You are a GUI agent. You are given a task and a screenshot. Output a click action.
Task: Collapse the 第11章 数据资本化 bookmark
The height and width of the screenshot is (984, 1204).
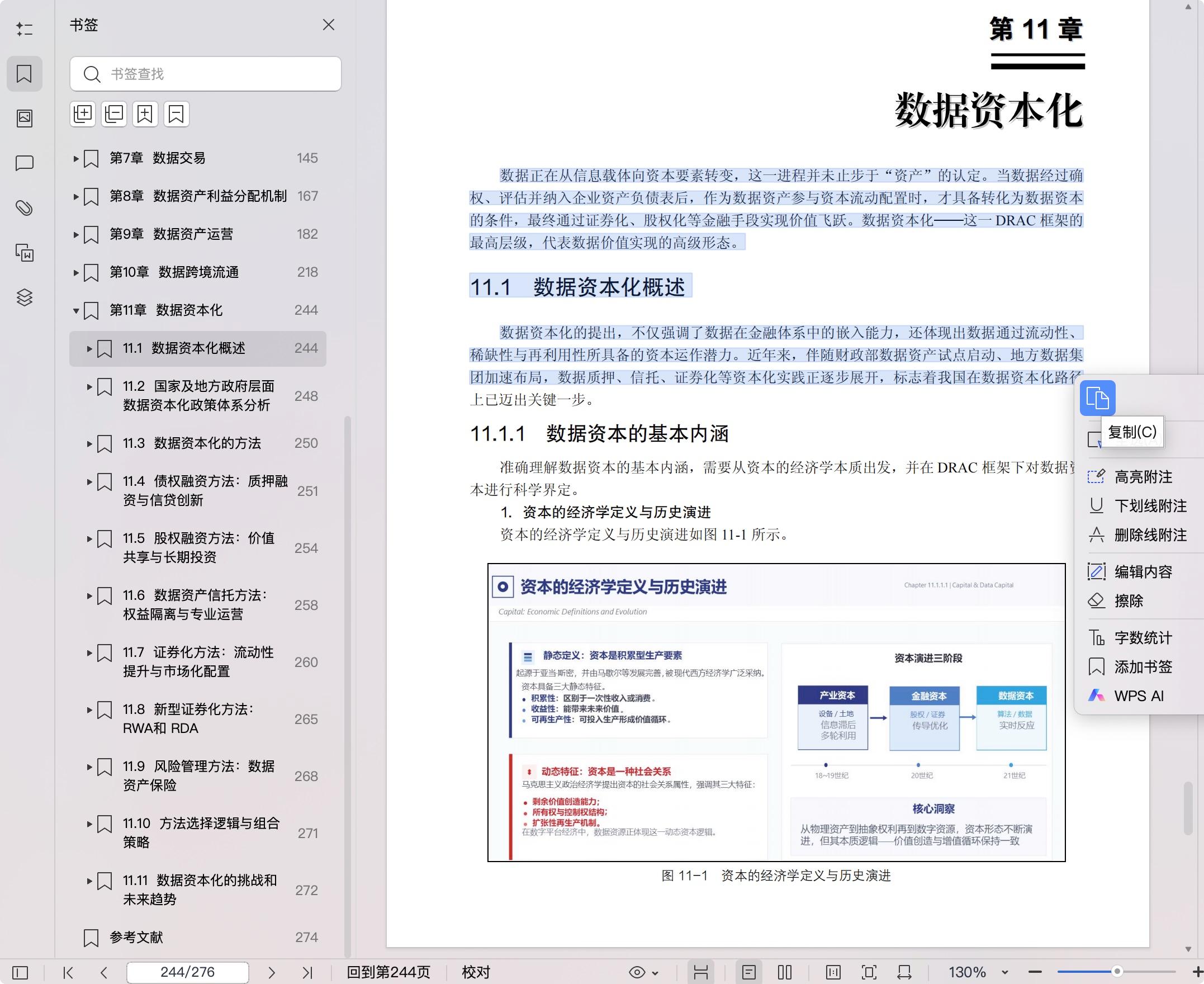pos(76,311)
